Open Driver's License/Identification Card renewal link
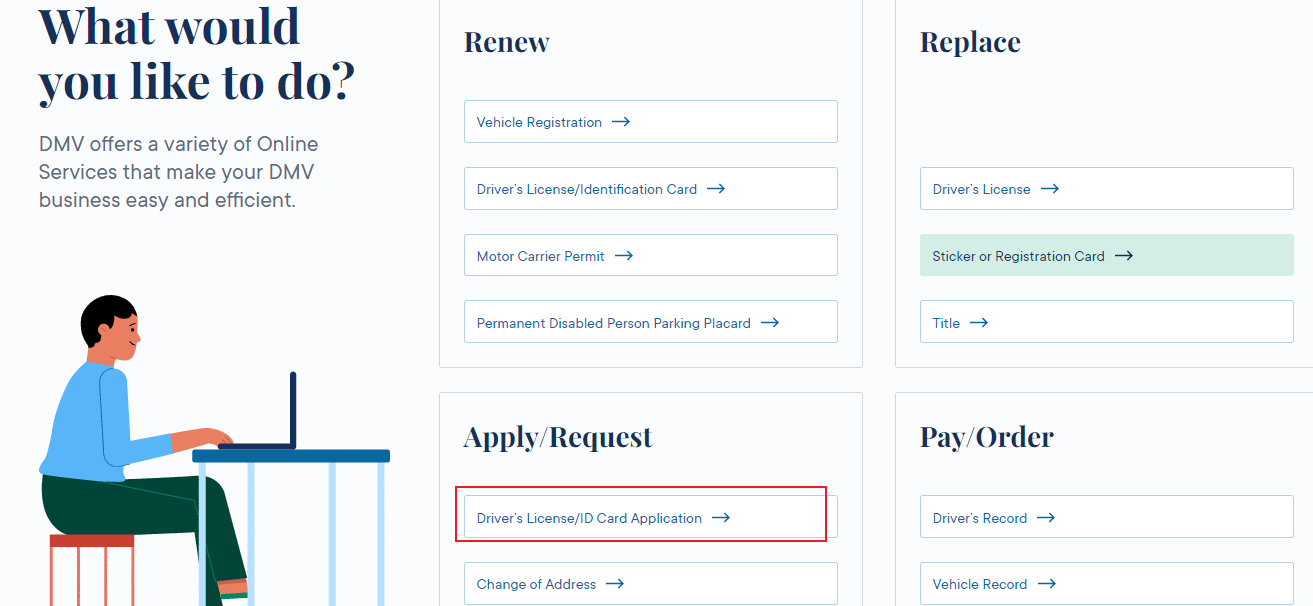 (x=586, y=189)
